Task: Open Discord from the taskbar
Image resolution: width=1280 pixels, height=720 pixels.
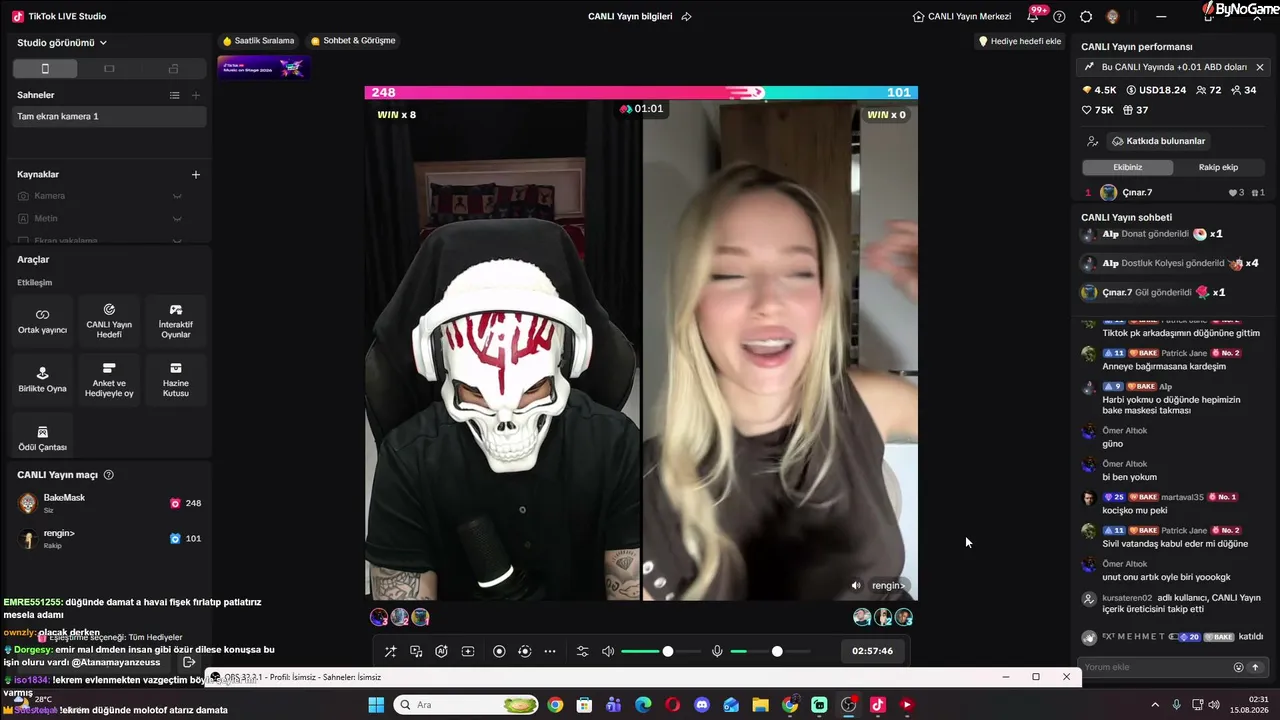Action: [x=702, y=705]
